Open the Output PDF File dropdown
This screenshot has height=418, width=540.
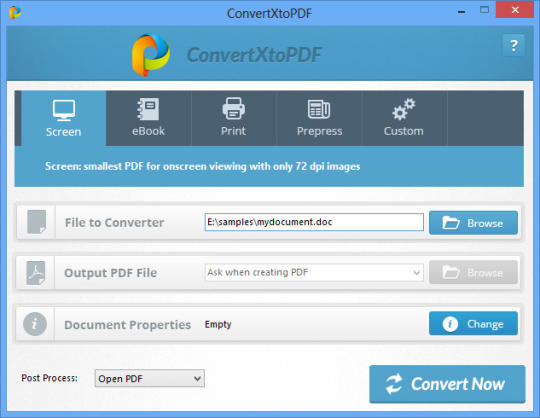(x=314, y=273)
